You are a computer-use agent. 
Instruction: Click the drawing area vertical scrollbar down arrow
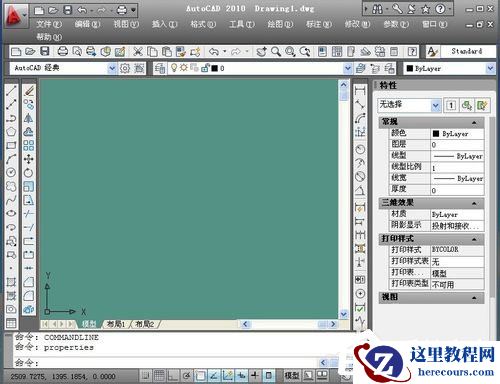point(344,314)
